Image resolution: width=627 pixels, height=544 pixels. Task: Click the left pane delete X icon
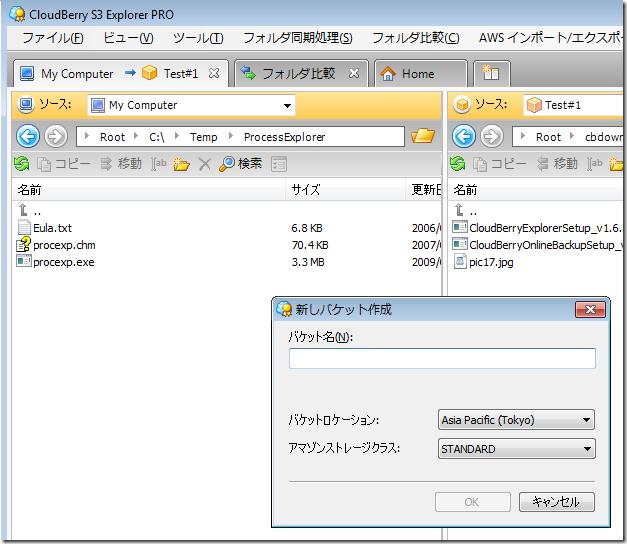pos(204,164)
